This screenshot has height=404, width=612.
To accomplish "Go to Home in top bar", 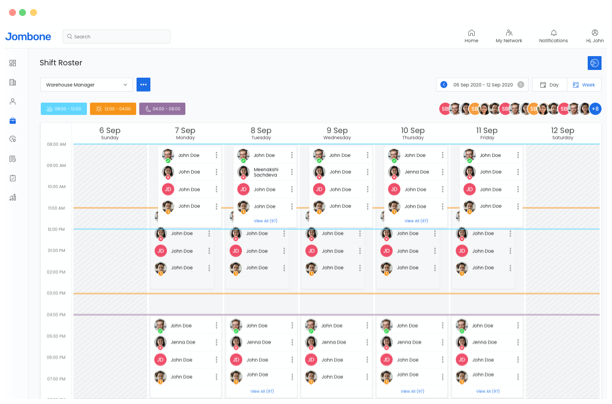I will point(471,36).
